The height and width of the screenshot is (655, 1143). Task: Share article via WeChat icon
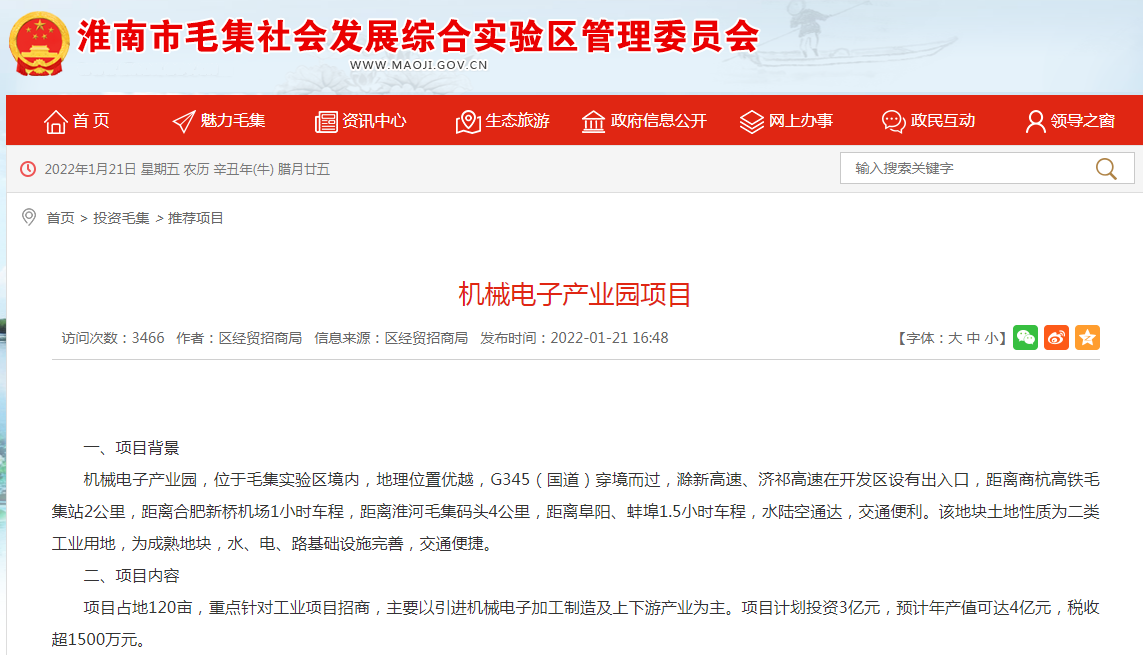pos(1025,338)
